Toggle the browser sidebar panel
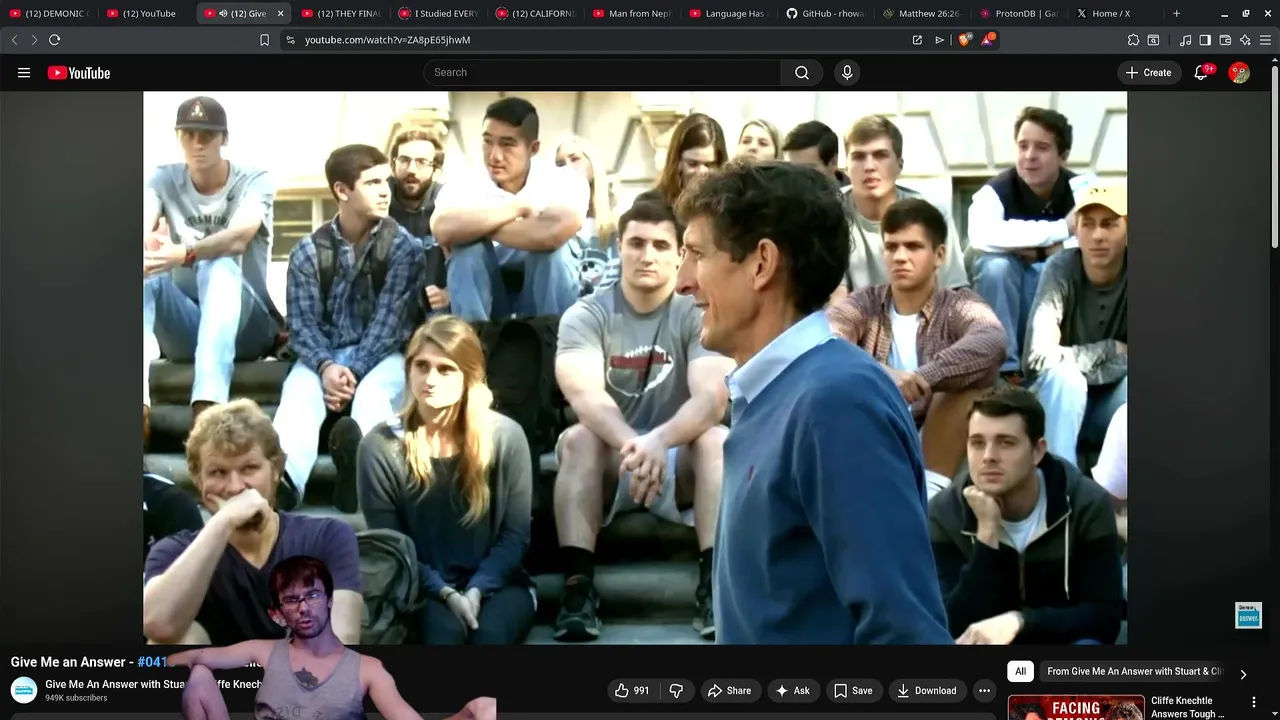The height and width of the screenshot is (720, 1280). coord(1205,40)
